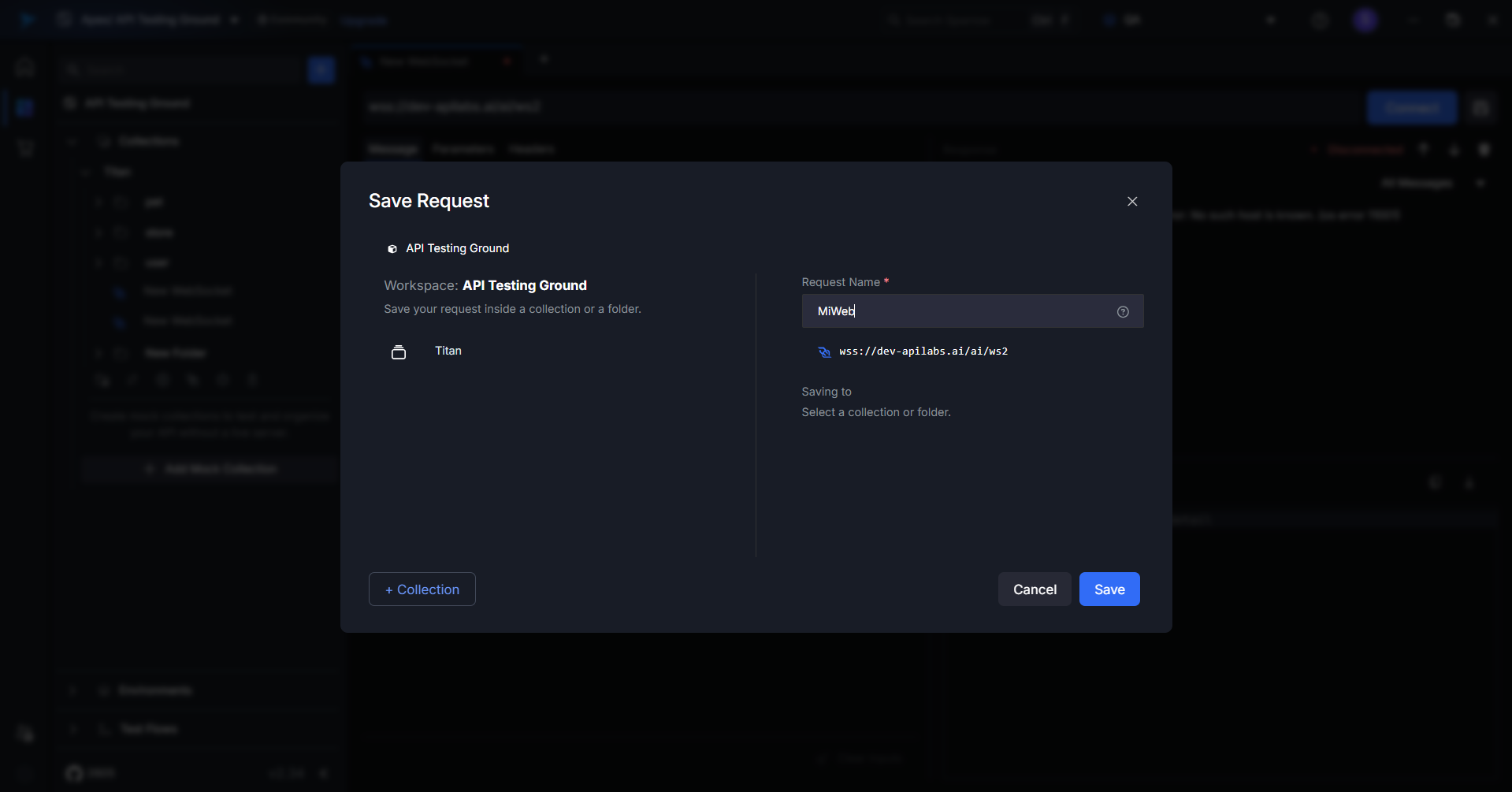The width and height of the screenshot is (1512, 792).
Task: Open the purple user avatar menu
Action: (x=1365, y=20)
